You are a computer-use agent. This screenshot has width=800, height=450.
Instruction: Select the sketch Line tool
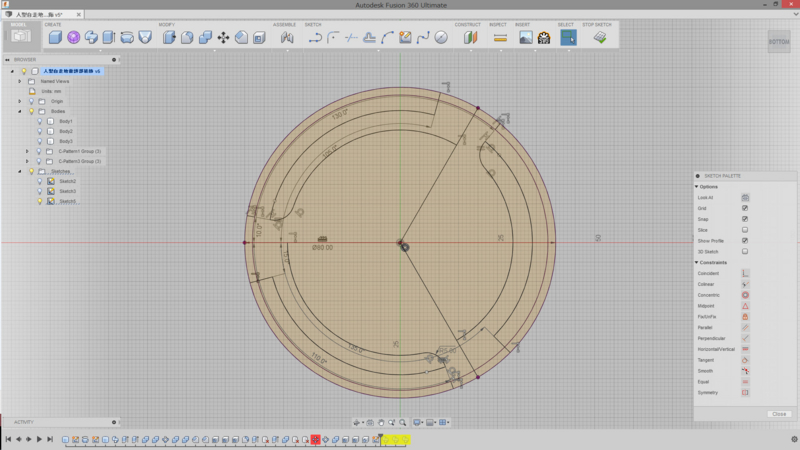pos(315,37)
